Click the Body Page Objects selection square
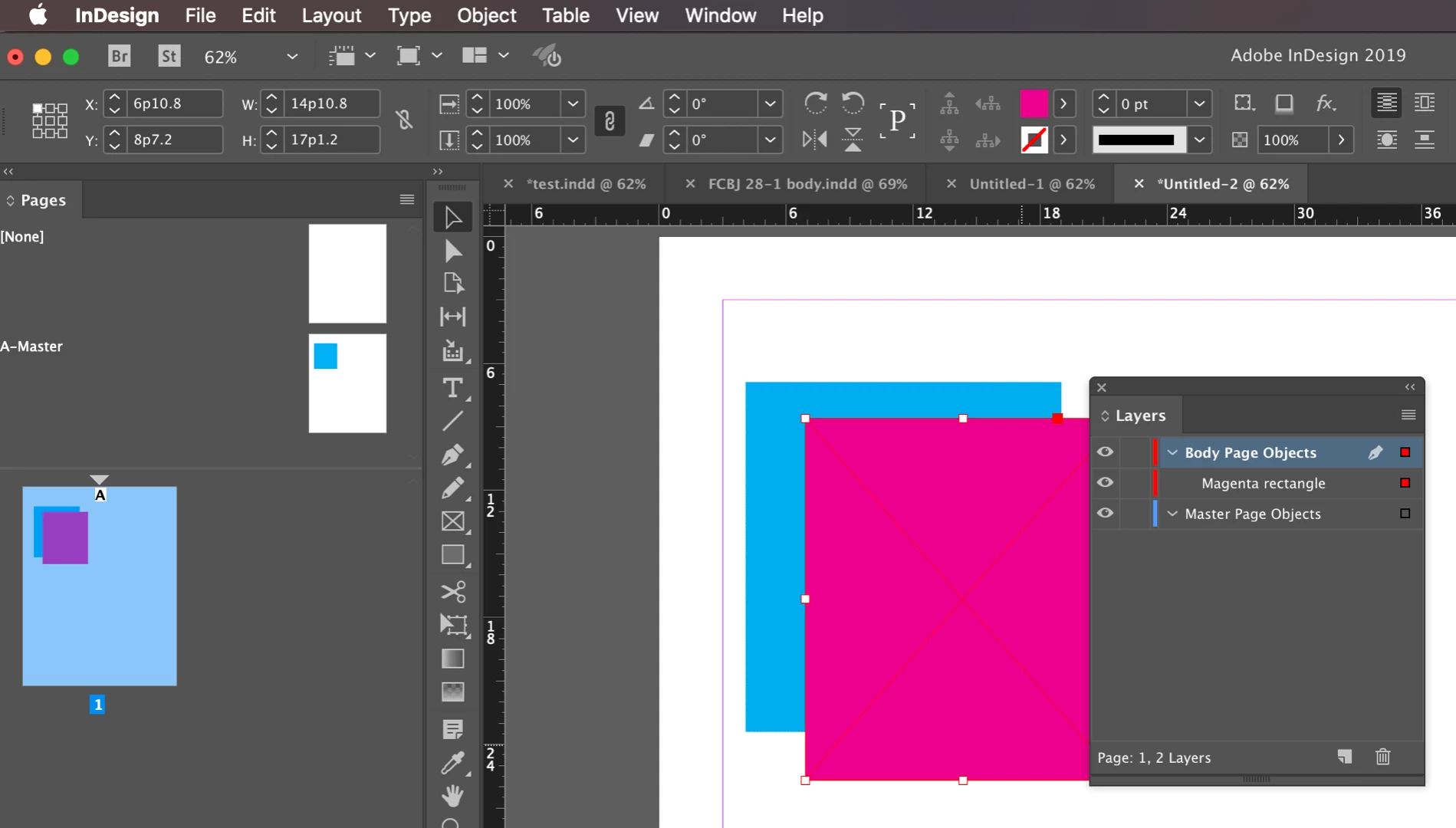The image size is (1456, 828). 1405,452
